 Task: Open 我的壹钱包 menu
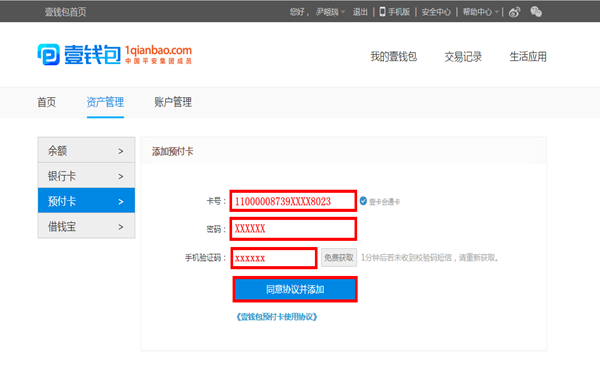tap(393, 57)
